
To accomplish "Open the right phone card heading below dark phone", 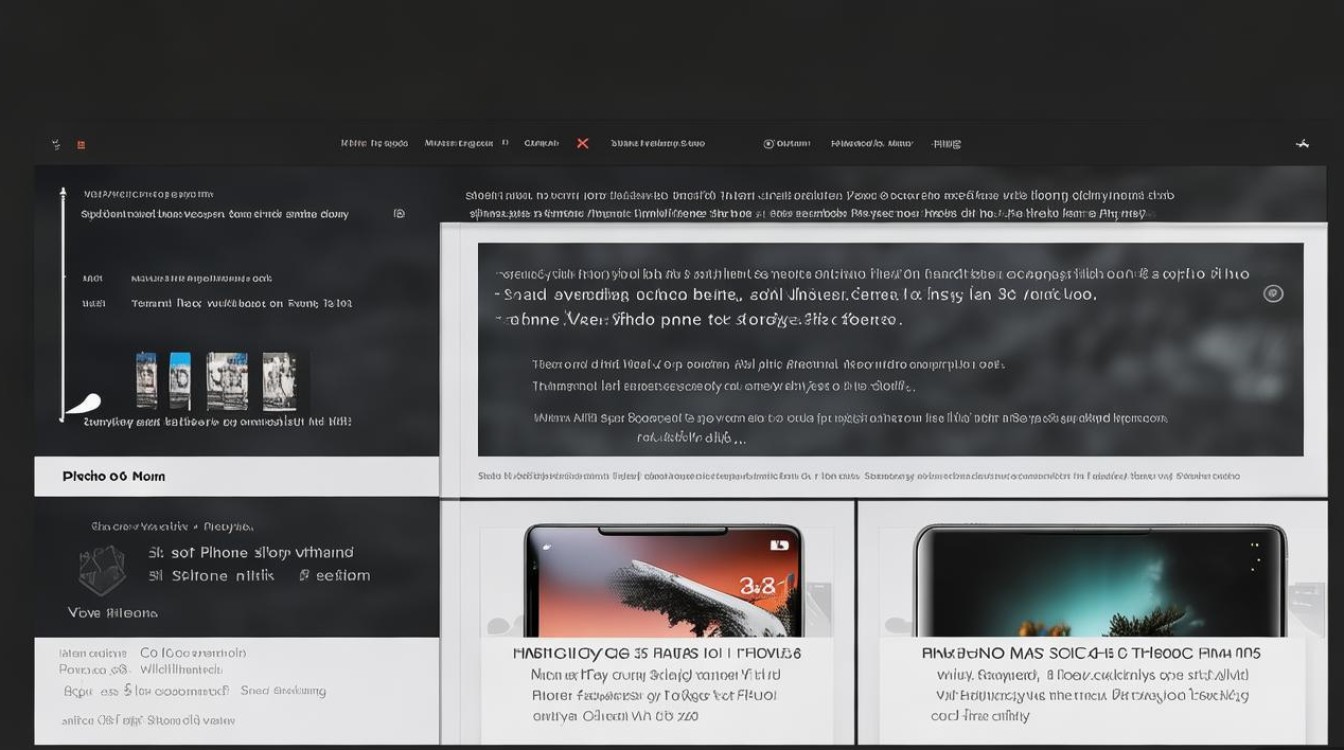I will pos(1091,653).
